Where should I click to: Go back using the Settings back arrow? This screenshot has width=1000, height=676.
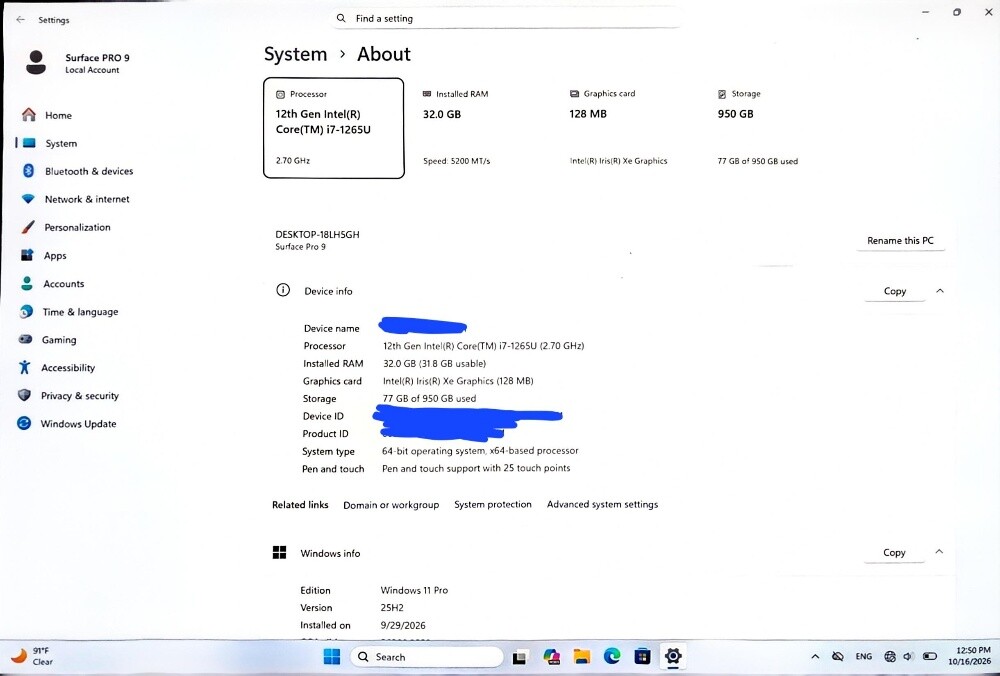point(20,20)
